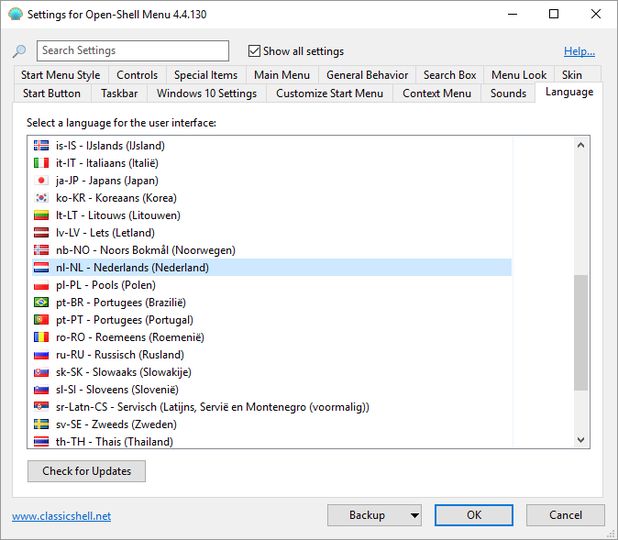Click the Iceland flag icon
This screenshot has width=618, height=540.
coord(41,145)
